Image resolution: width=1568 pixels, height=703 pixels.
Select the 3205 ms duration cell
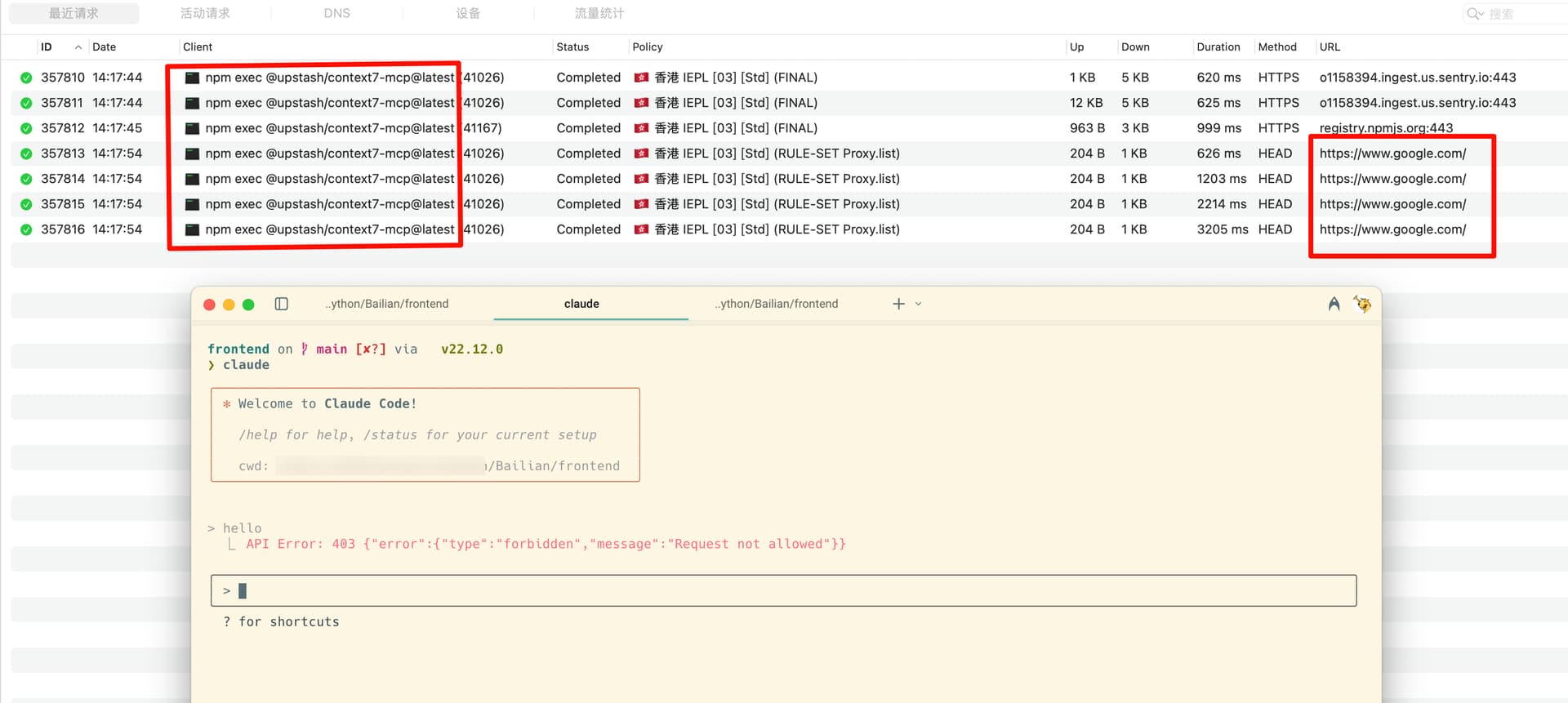[x=1223, y=229]
